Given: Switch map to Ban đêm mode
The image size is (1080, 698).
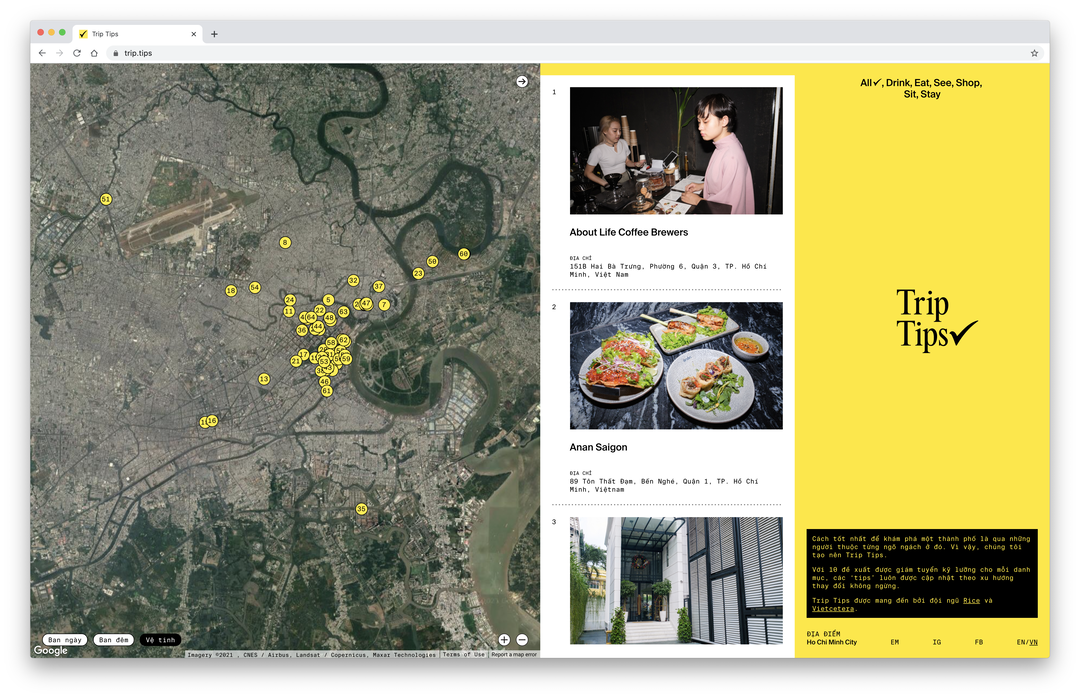Looking at the screenshot, I should click(114, 640).
